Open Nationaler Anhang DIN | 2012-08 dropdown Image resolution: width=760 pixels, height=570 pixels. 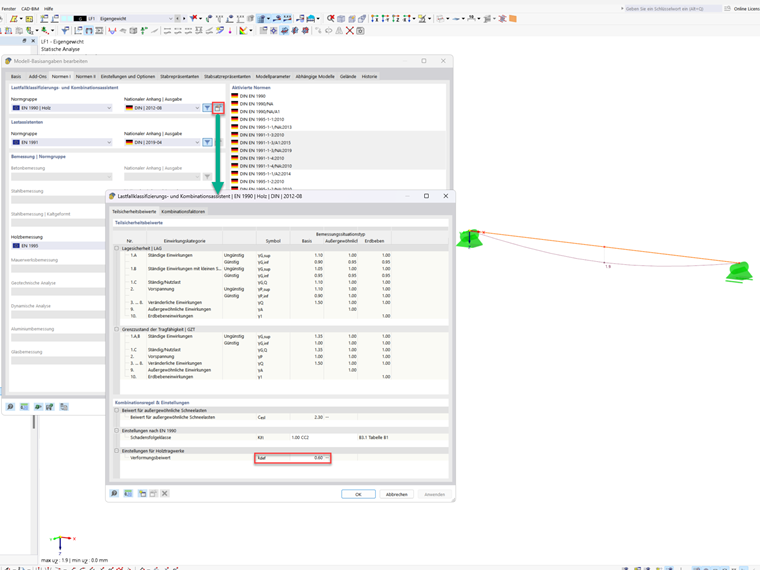tap(162, 108)
